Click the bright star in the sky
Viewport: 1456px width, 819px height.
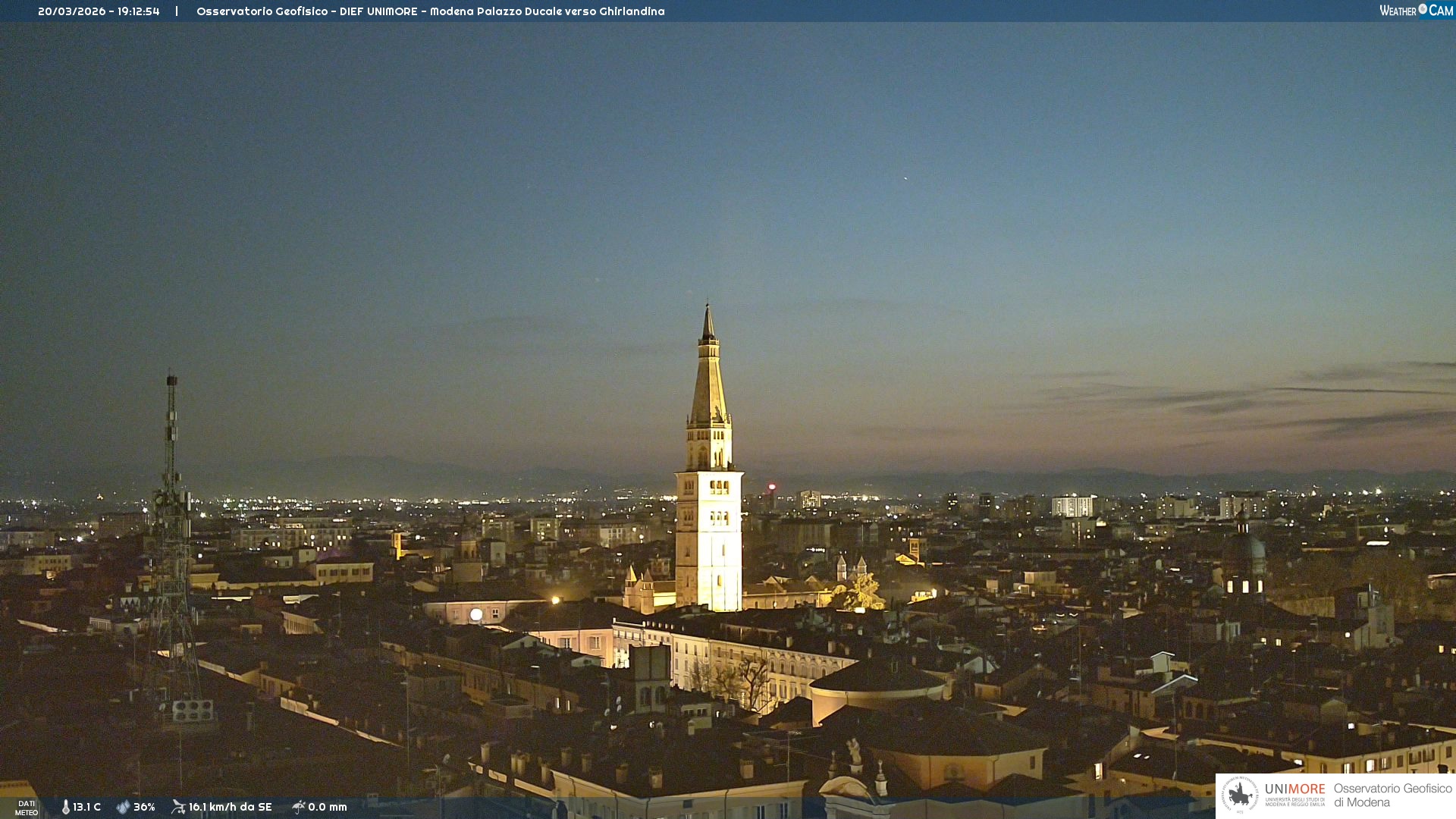coord(905,178)
